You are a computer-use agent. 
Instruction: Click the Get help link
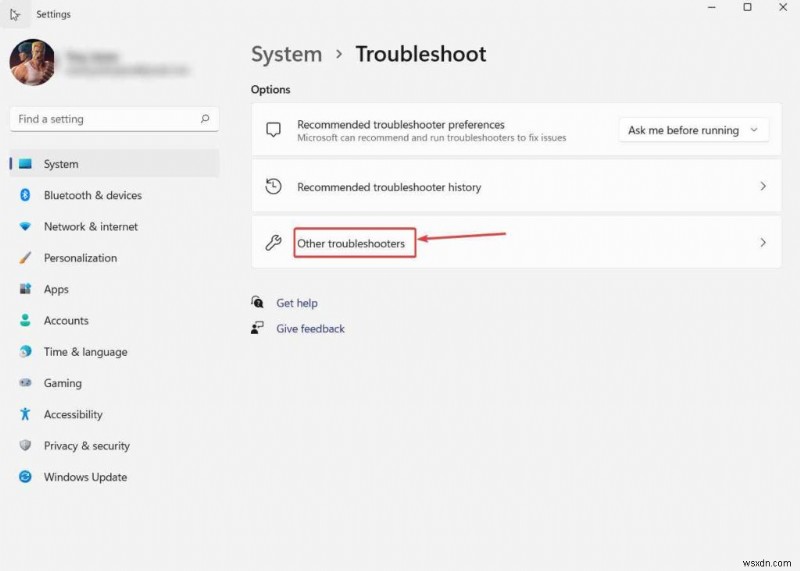coord(297,303)
